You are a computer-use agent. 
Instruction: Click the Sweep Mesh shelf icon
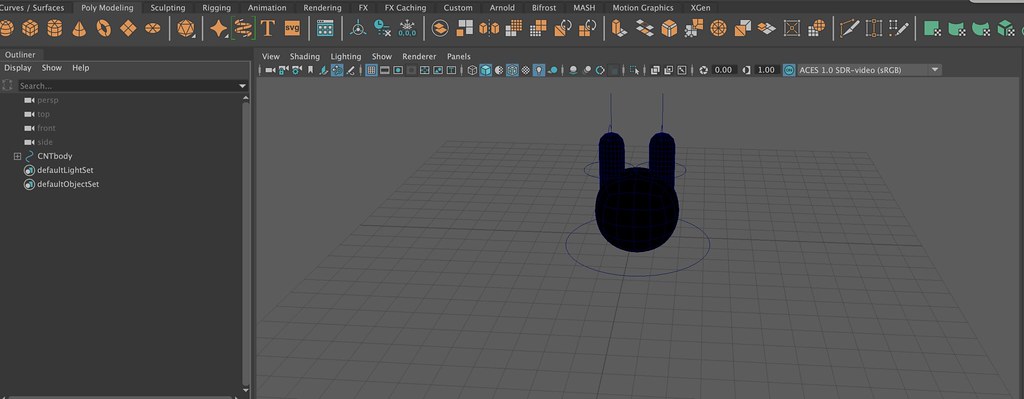click(x=243, y=28)
